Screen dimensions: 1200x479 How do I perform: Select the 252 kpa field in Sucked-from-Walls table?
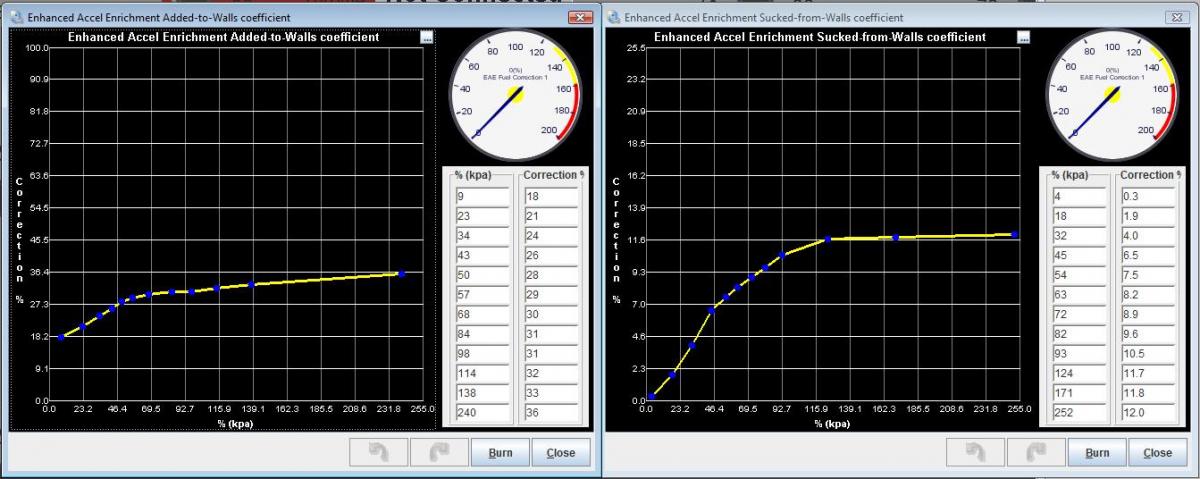coord(1078,413)
